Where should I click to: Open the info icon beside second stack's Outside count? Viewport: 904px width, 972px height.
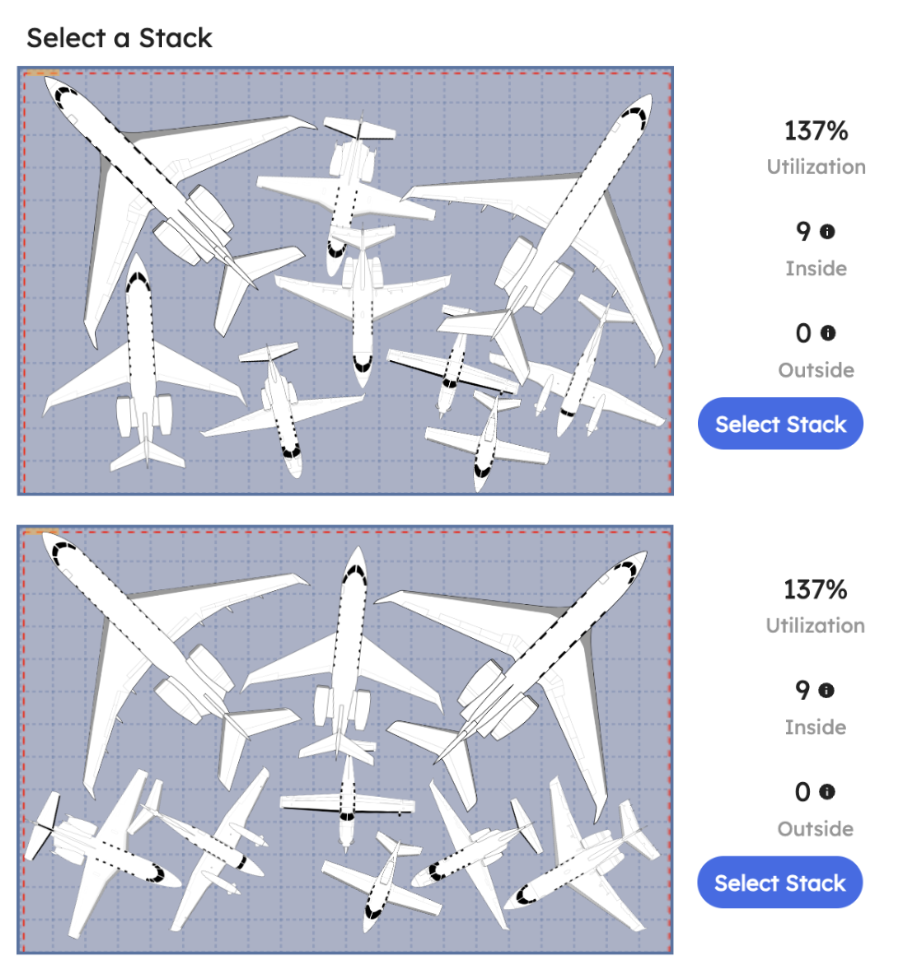coord(826,792)
